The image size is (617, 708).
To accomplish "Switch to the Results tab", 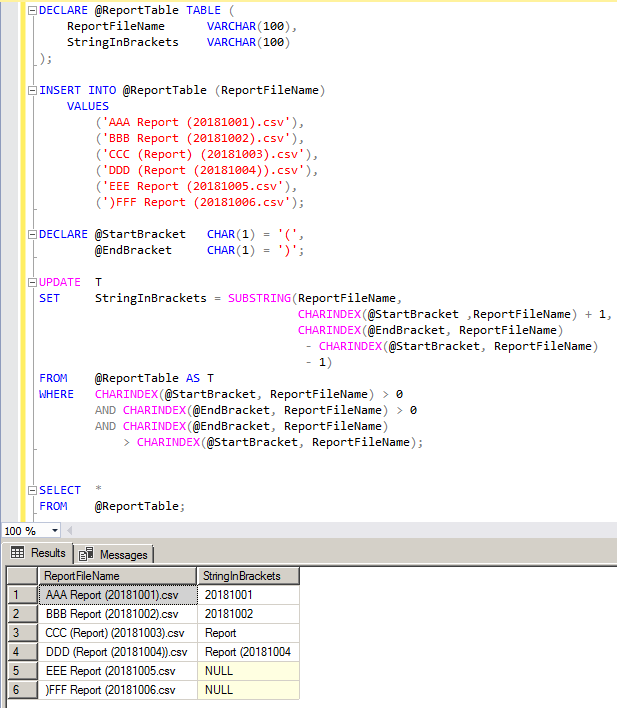I will click(38, 553).
